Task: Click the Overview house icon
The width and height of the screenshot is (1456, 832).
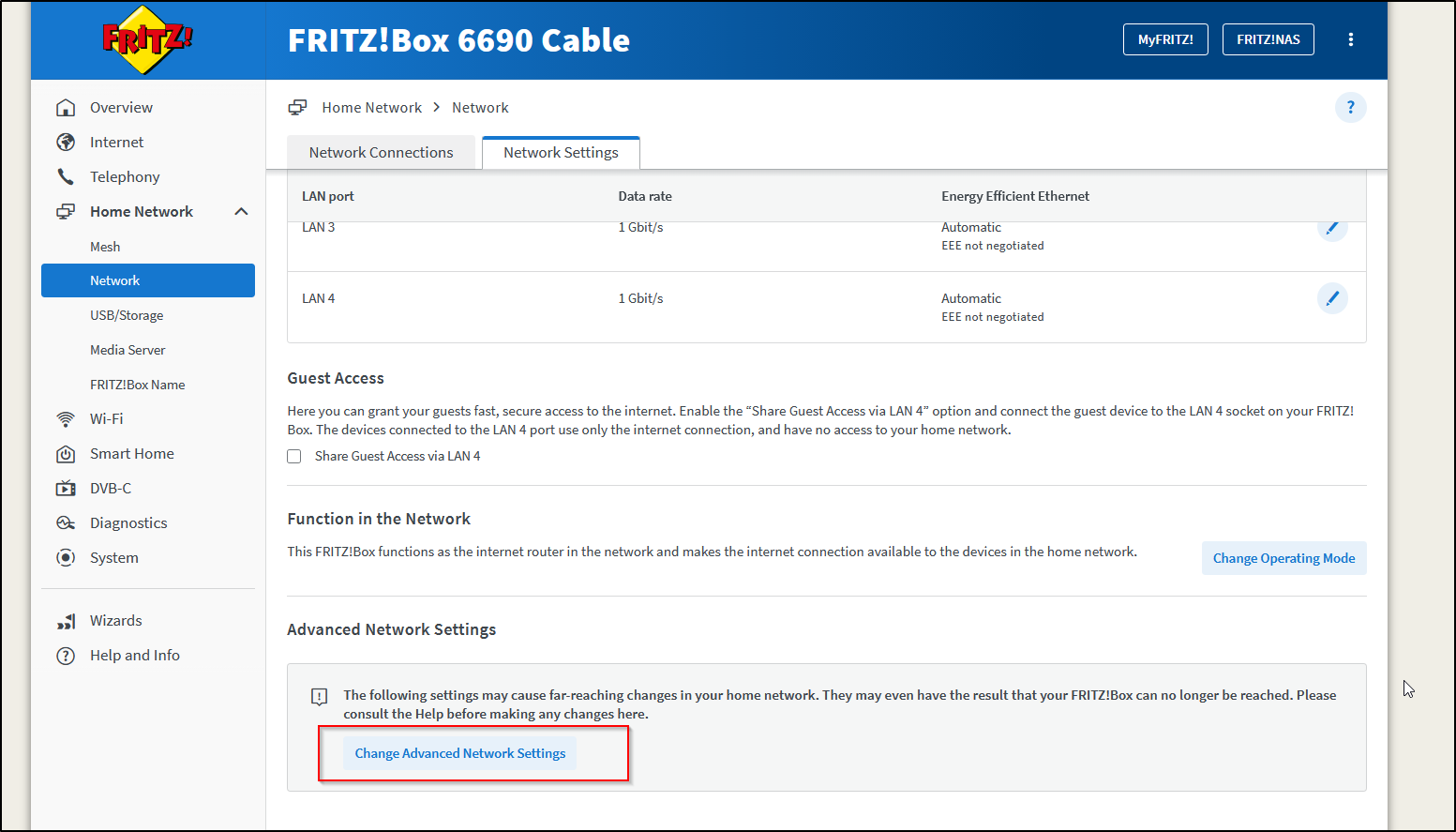Action: (x=66, y=108)
